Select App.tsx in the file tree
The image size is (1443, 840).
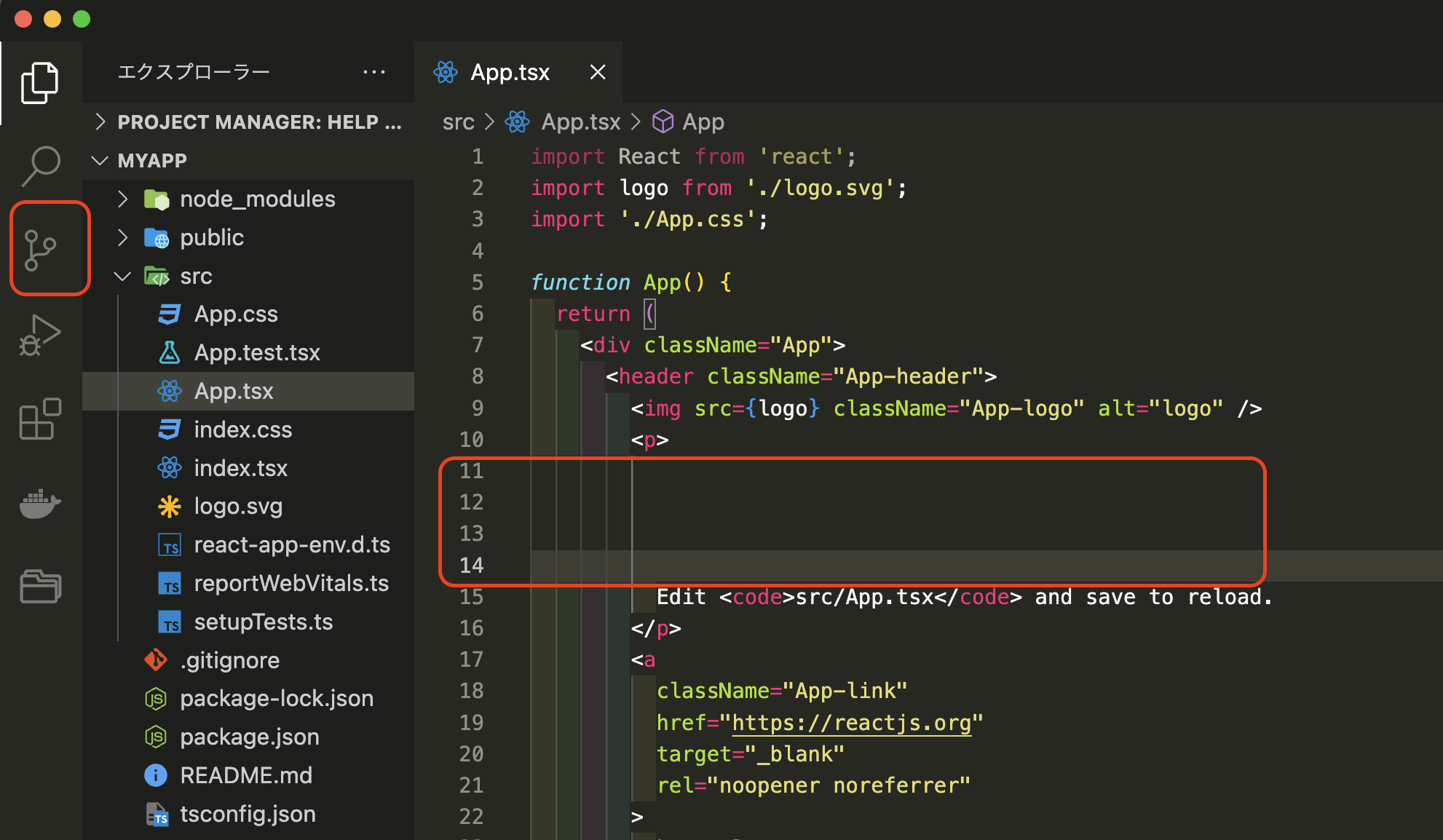tap(248, 391)
